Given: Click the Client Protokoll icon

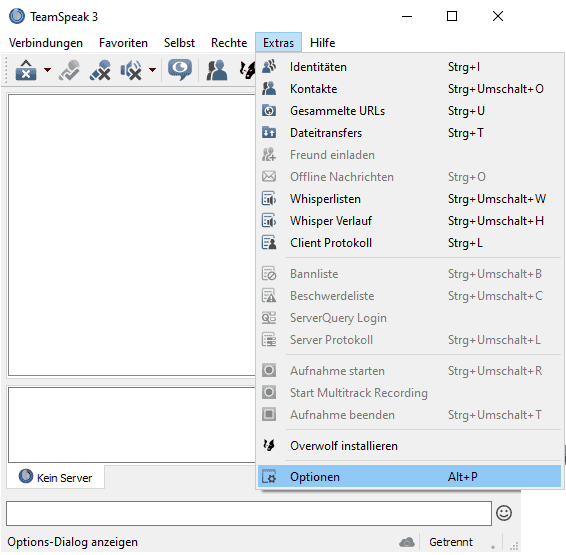Looking at the screenshot, I should tap(269, 243).
